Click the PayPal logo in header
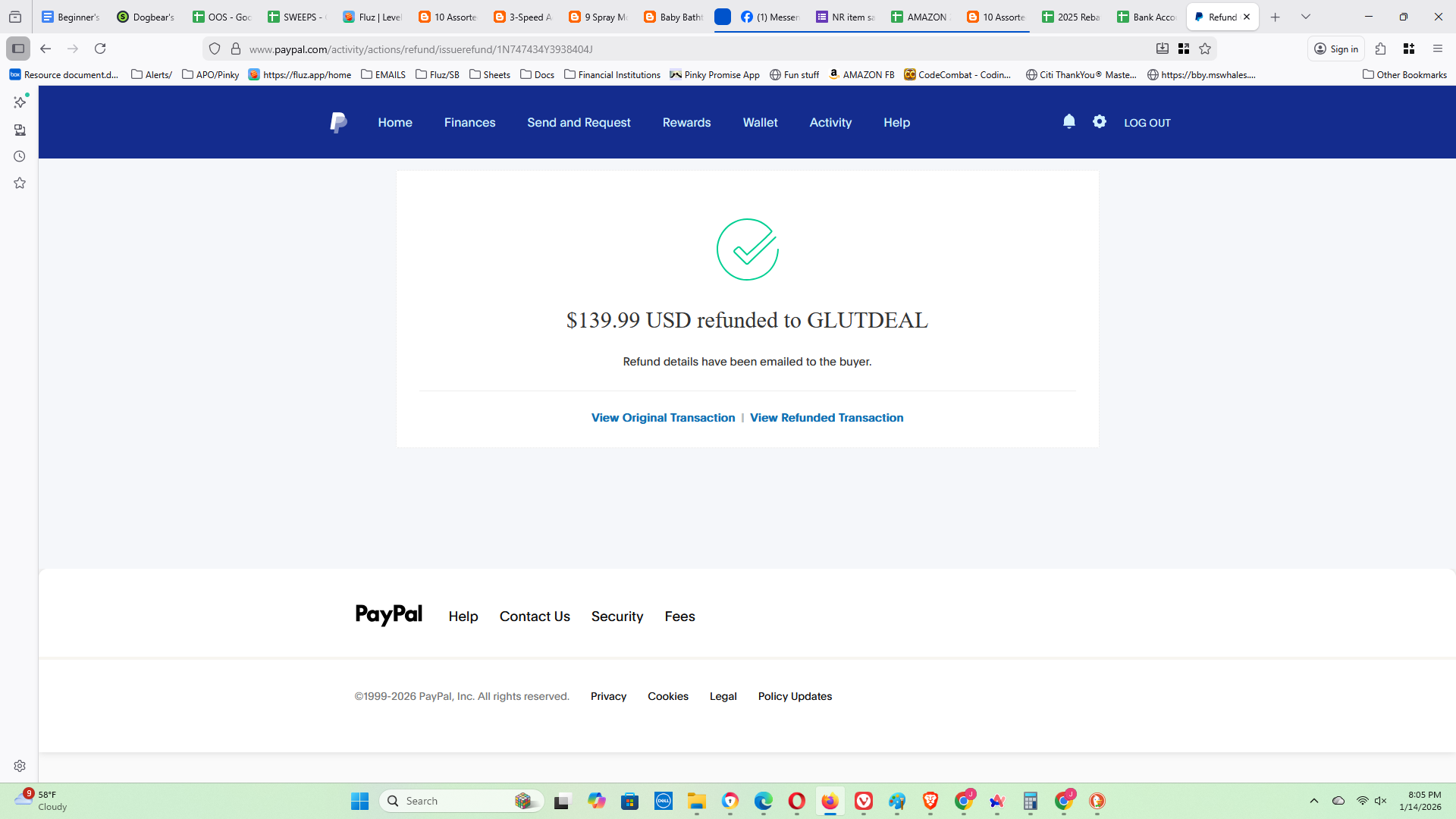Screen dimensions: 1456x819 [338, 122]
